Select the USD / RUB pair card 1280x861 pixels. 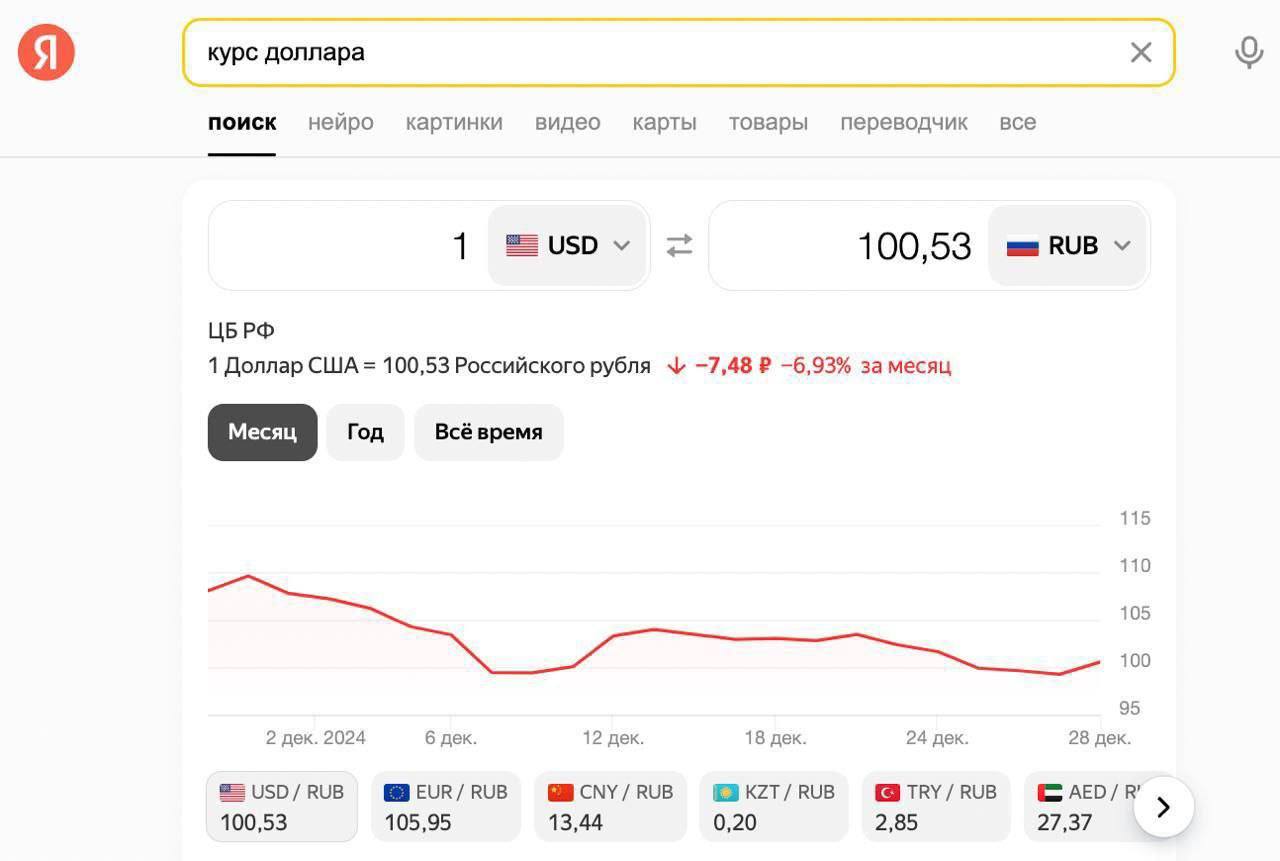[282, 806]
